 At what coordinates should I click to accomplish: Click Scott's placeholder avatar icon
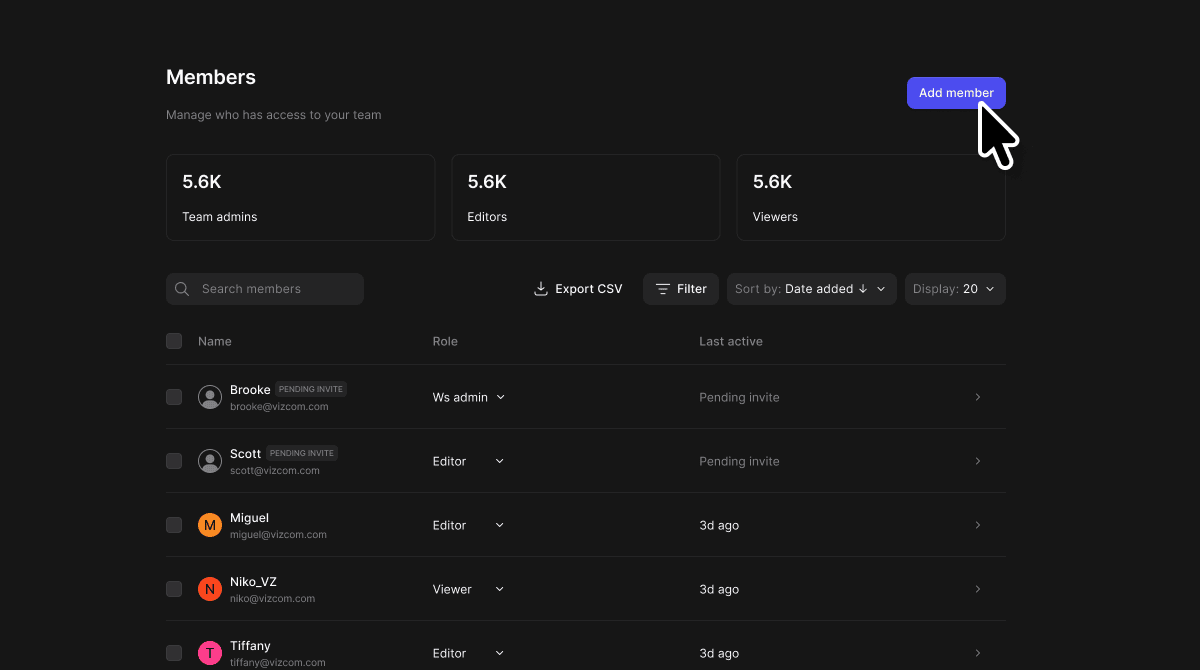(x=210, y=461)
